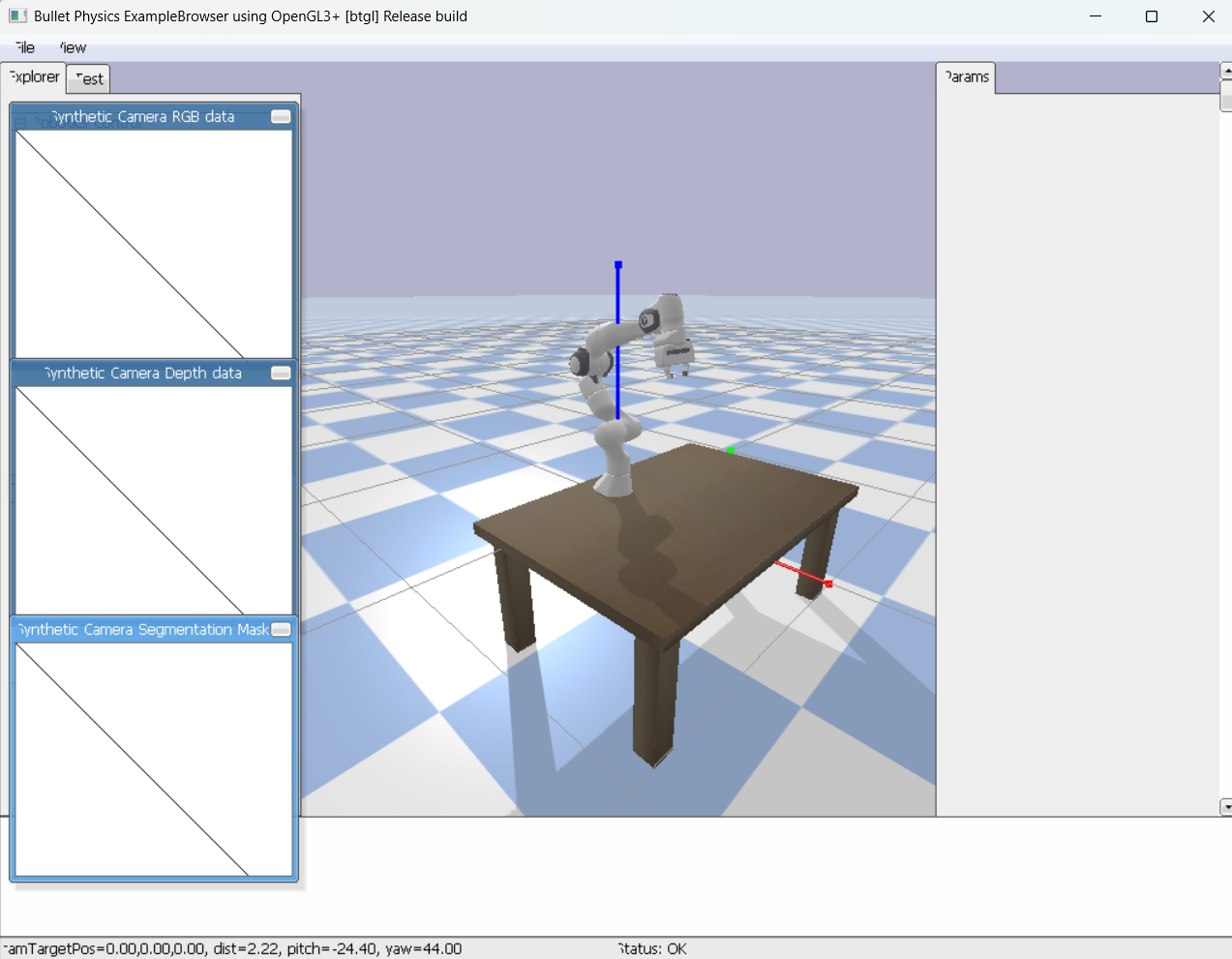Image resolution: width=1232 pixels, height=959 pixels.
Task: Click the Synthetic Camera RGB data window button
Action: (x=281, y=116)
